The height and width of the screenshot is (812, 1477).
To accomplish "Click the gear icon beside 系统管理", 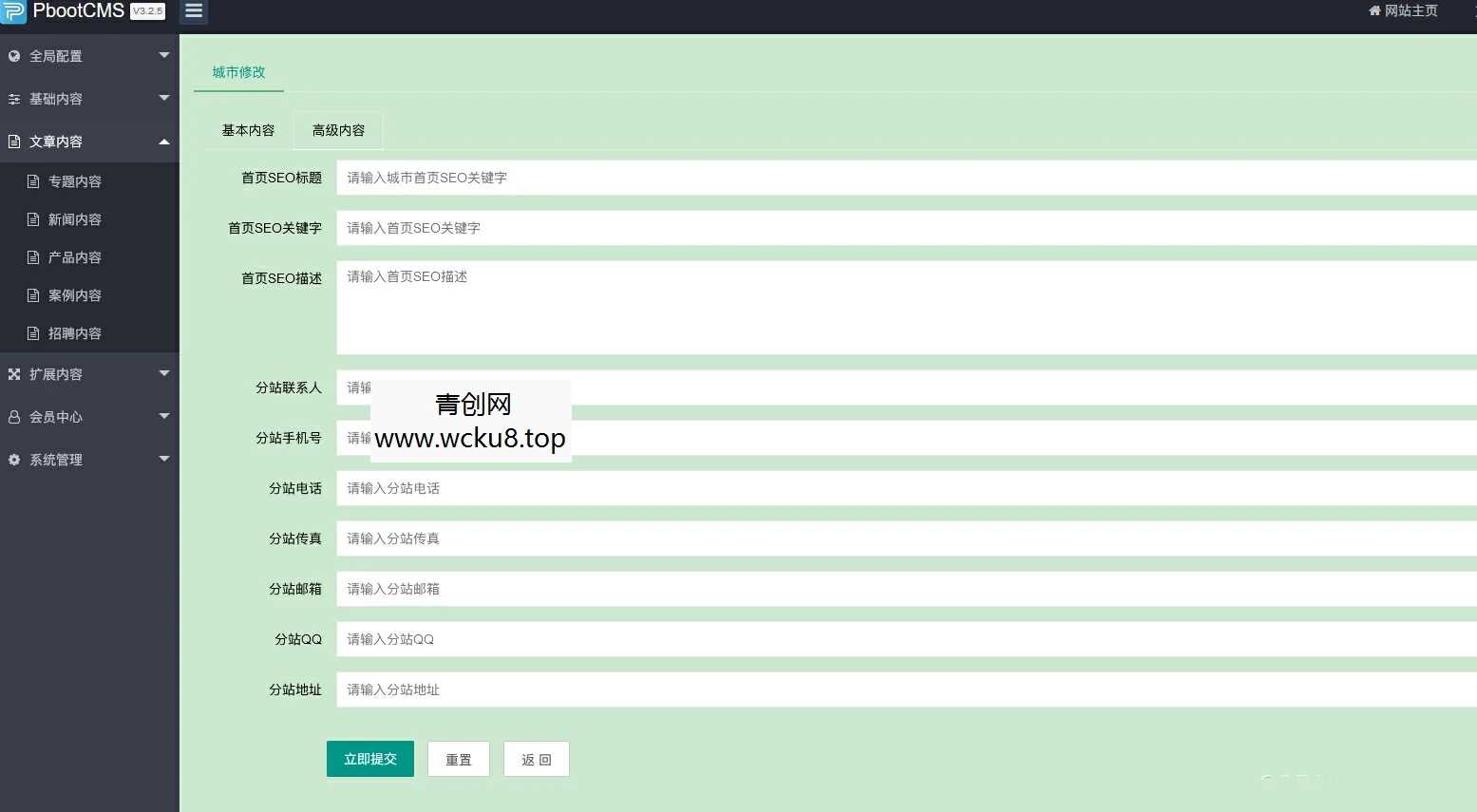I will click(13, 460).
